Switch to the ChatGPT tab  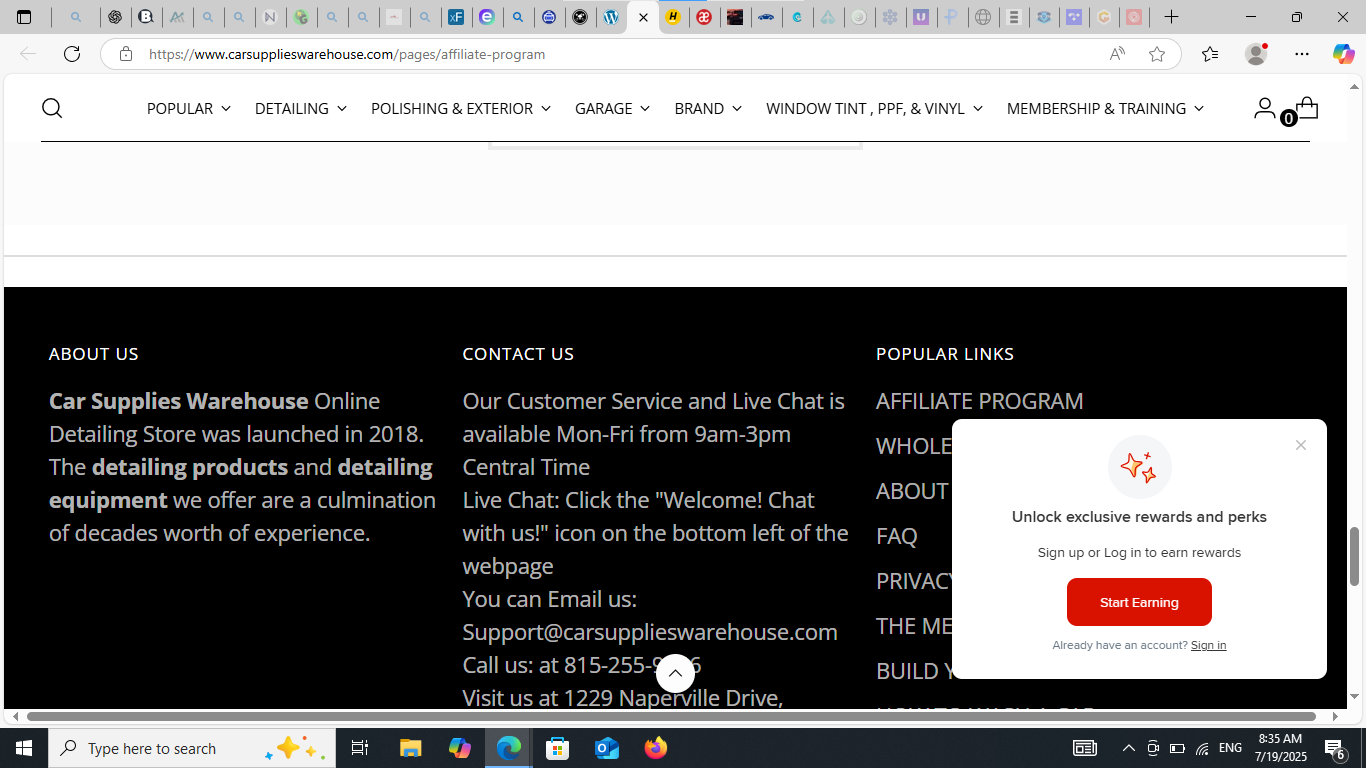coord(115,17)
